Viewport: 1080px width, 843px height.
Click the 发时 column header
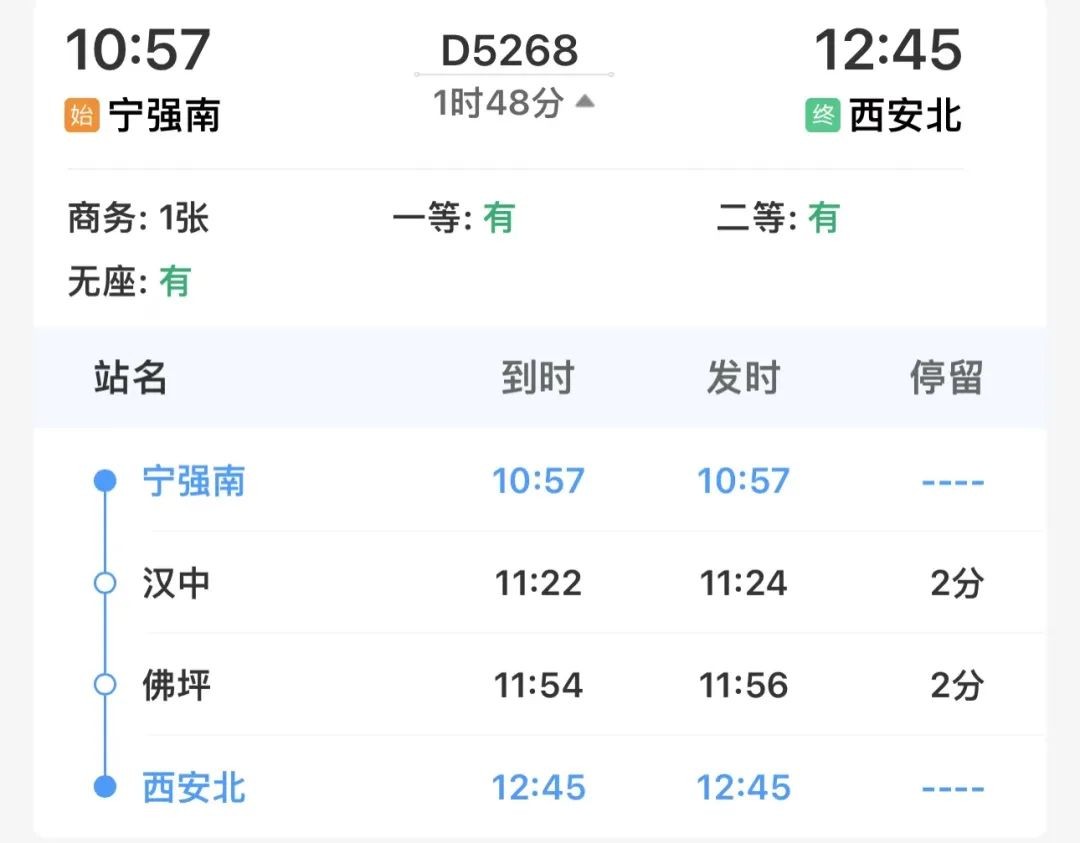click(743, 378)
